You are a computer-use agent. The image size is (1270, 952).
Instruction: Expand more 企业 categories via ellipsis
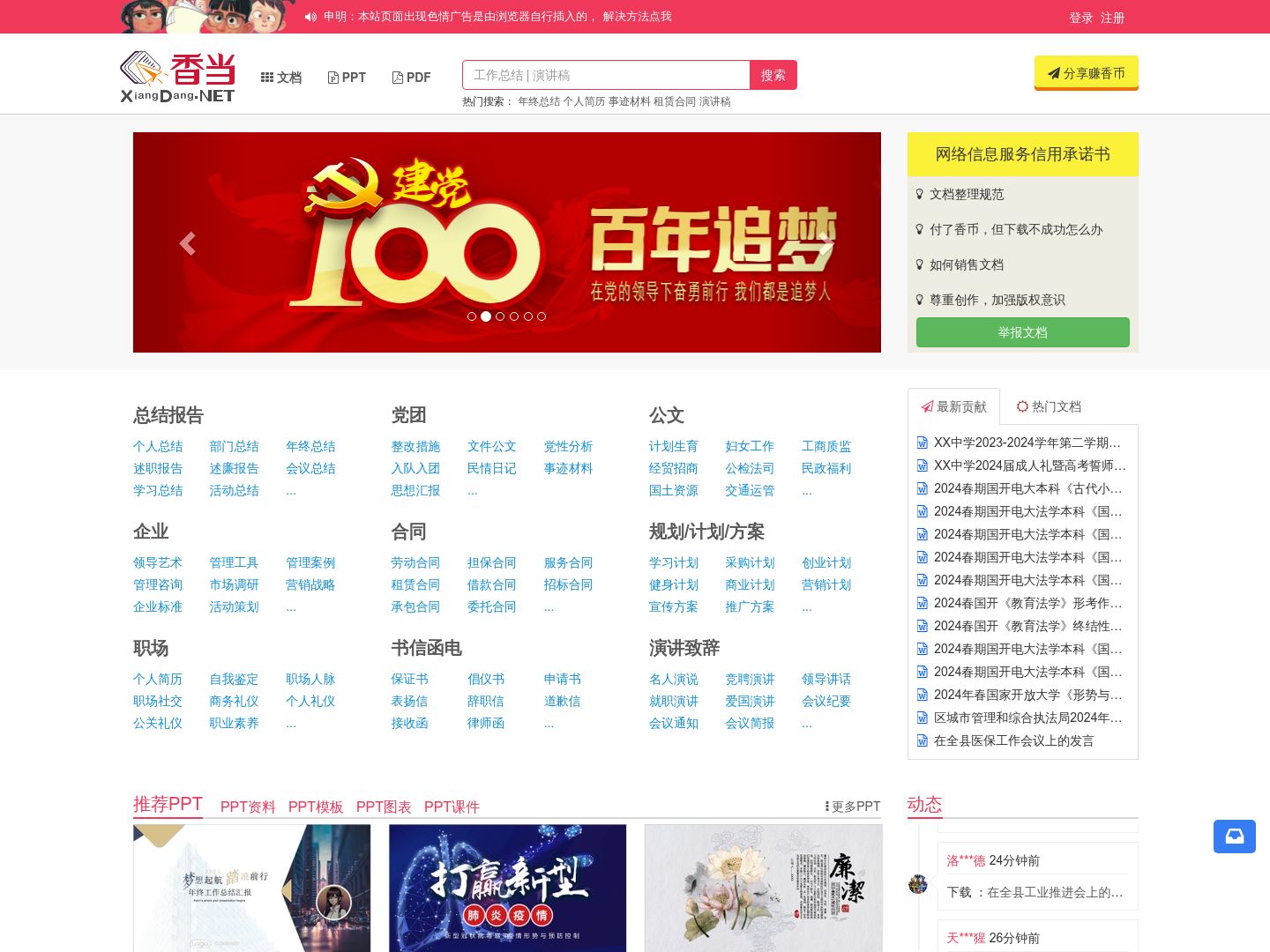pos(291,606)
